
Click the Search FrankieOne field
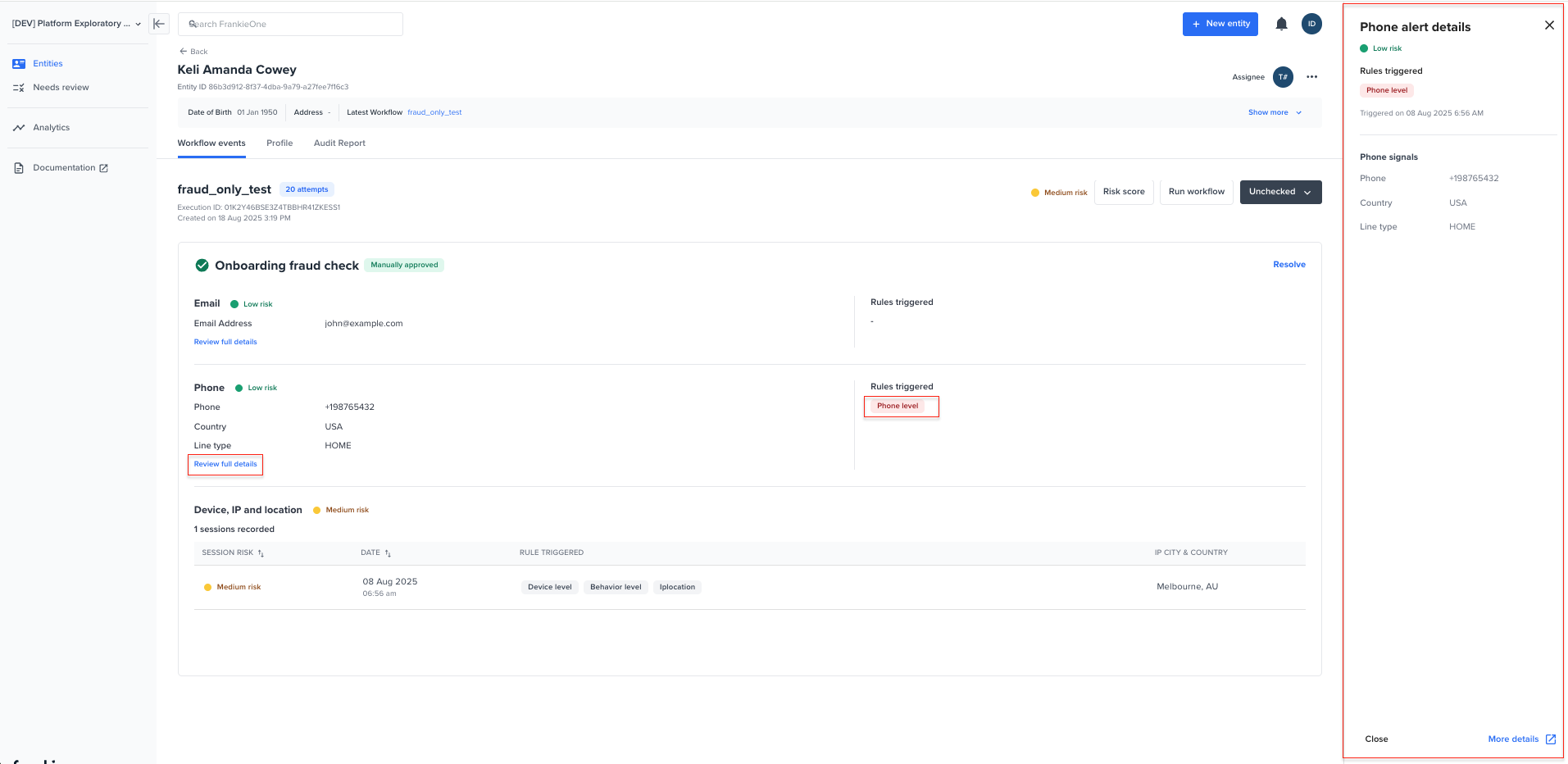pyautogui.click(x=290, y=25)
